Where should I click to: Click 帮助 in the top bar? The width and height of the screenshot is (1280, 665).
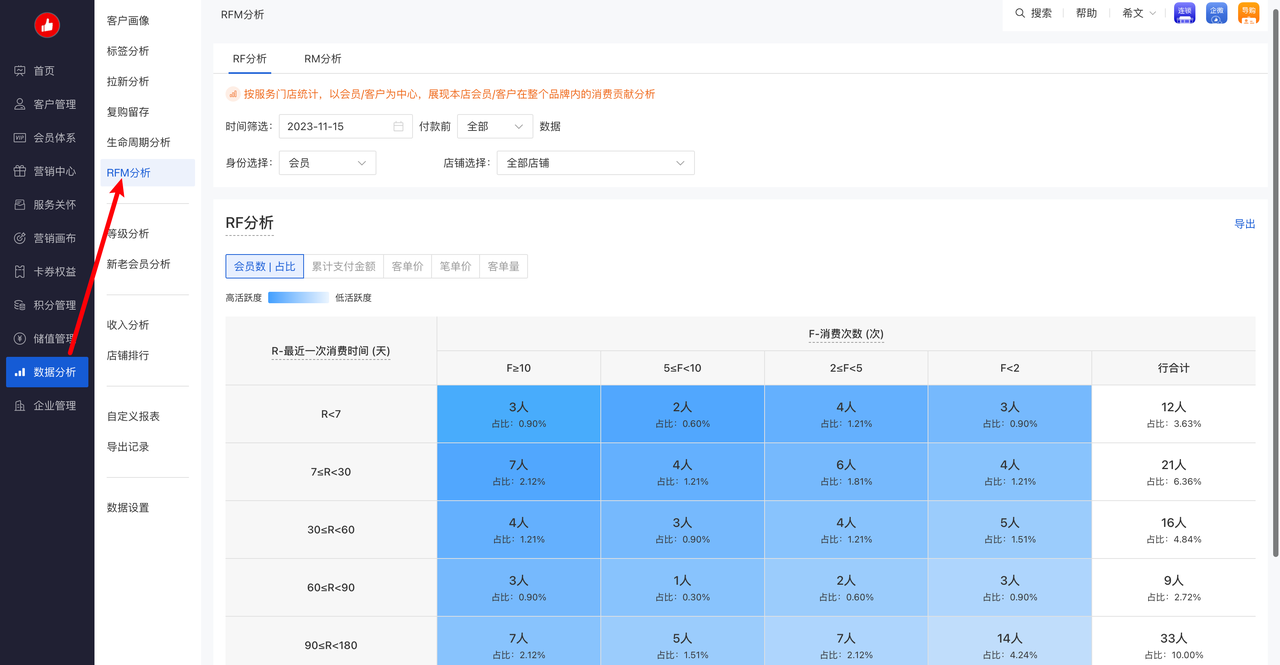click(x=1086, y=13)
